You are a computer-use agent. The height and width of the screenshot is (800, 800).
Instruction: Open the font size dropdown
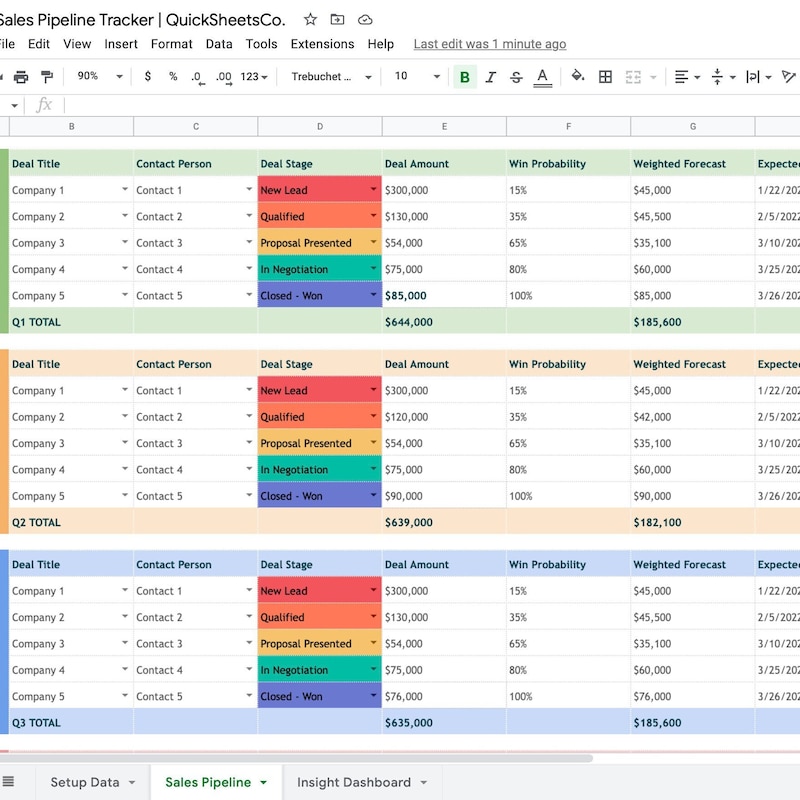point(436,76)
